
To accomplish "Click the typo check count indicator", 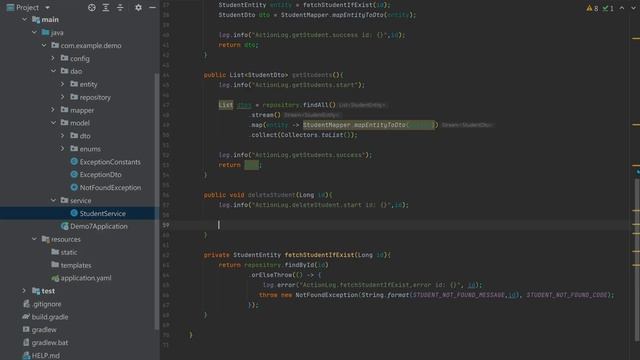I will pos(608,8).
